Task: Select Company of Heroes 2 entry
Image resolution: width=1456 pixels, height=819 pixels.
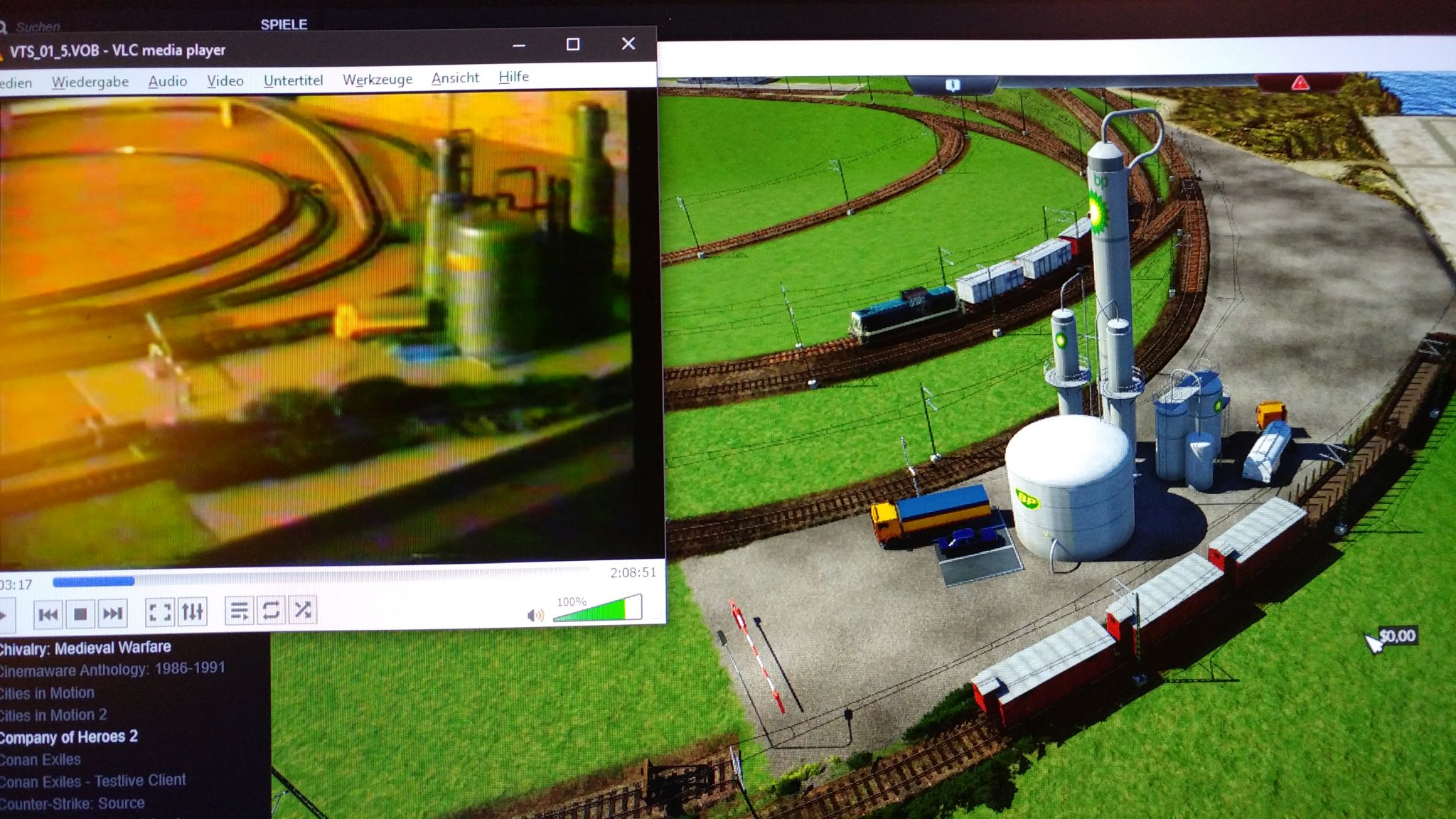Action: [x=69, y=737]
